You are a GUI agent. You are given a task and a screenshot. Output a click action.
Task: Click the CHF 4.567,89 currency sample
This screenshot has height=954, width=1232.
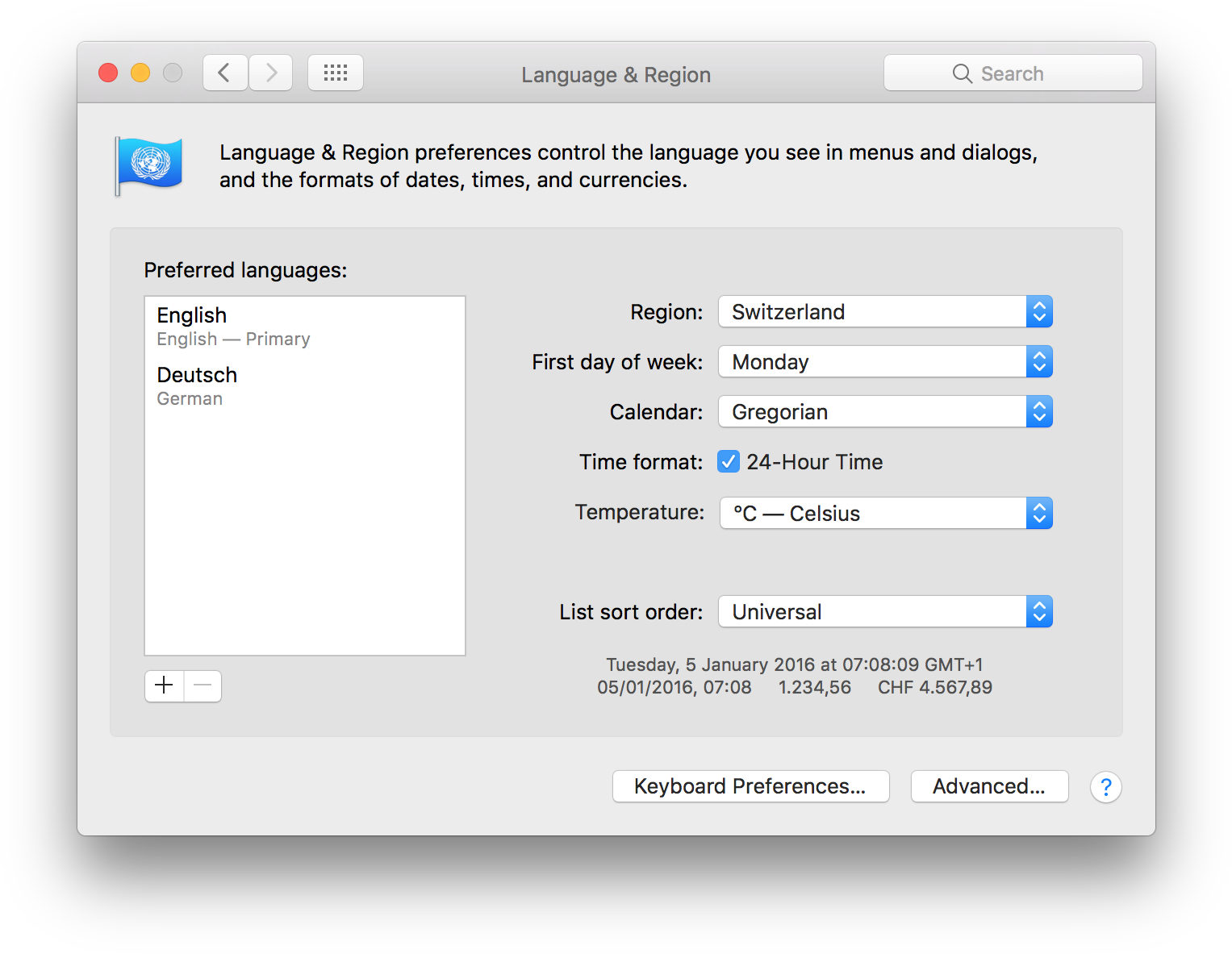click(935, 687)
